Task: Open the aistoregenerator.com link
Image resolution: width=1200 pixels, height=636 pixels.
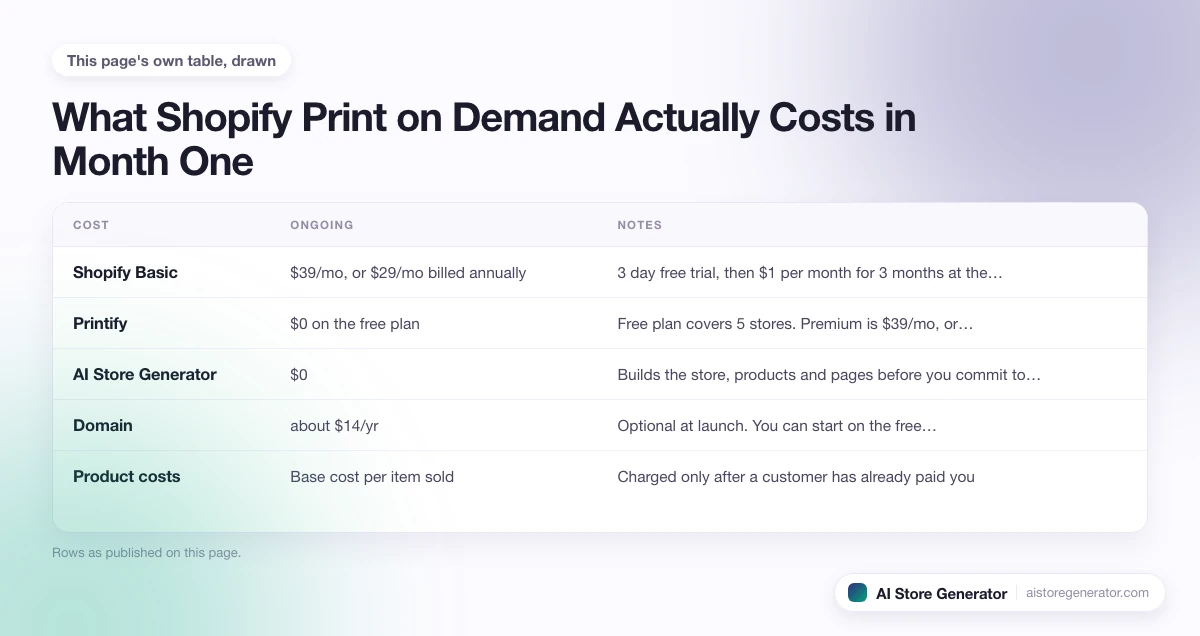Action: (1088, 593)
